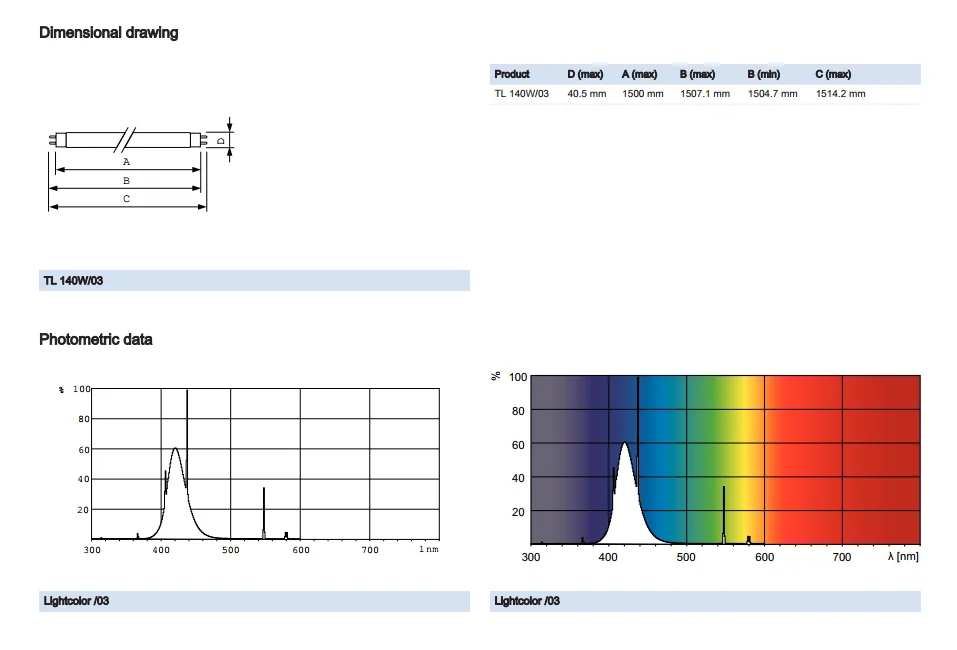This screenshot has width=957, height=650.
Task: Click dimension label 'A' in the drawing
Action: pyautogui.click(x=126, y=162)
